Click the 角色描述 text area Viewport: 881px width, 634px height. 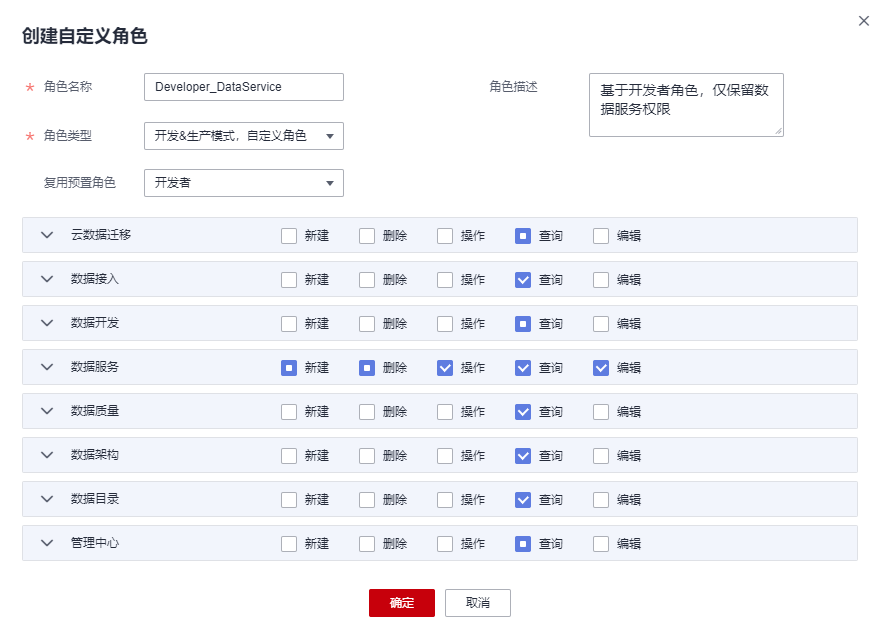pos(685,104)
